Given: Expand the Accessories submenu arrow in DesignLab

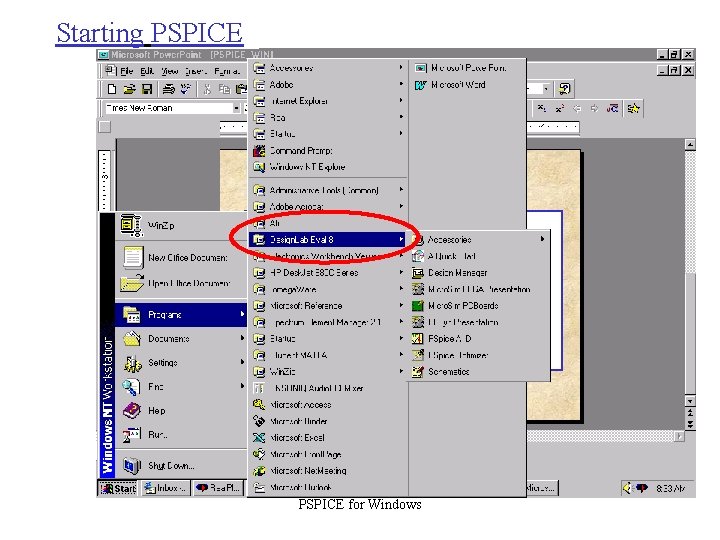Looking at the screenshot, I should click(x=542, y=239).
